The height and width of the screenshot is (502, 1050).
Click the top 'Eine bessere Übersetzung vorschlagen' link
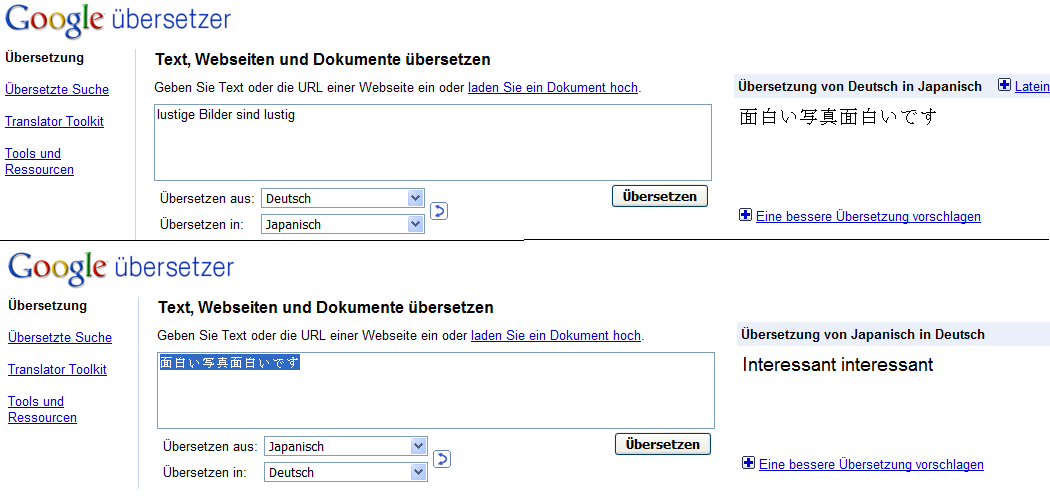[869, 216]
